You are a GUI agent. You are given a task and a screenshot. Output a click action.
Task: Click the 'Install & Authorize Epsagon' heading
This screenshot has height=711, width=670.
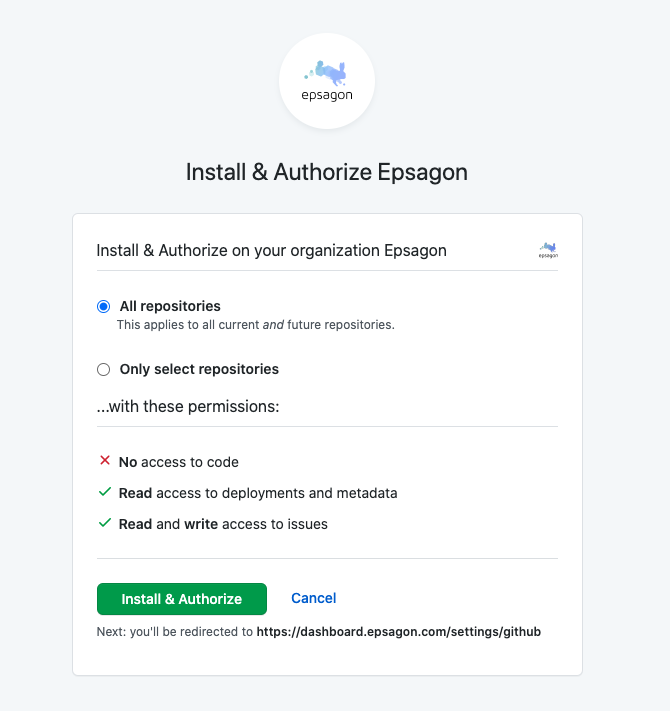point(327,172)
